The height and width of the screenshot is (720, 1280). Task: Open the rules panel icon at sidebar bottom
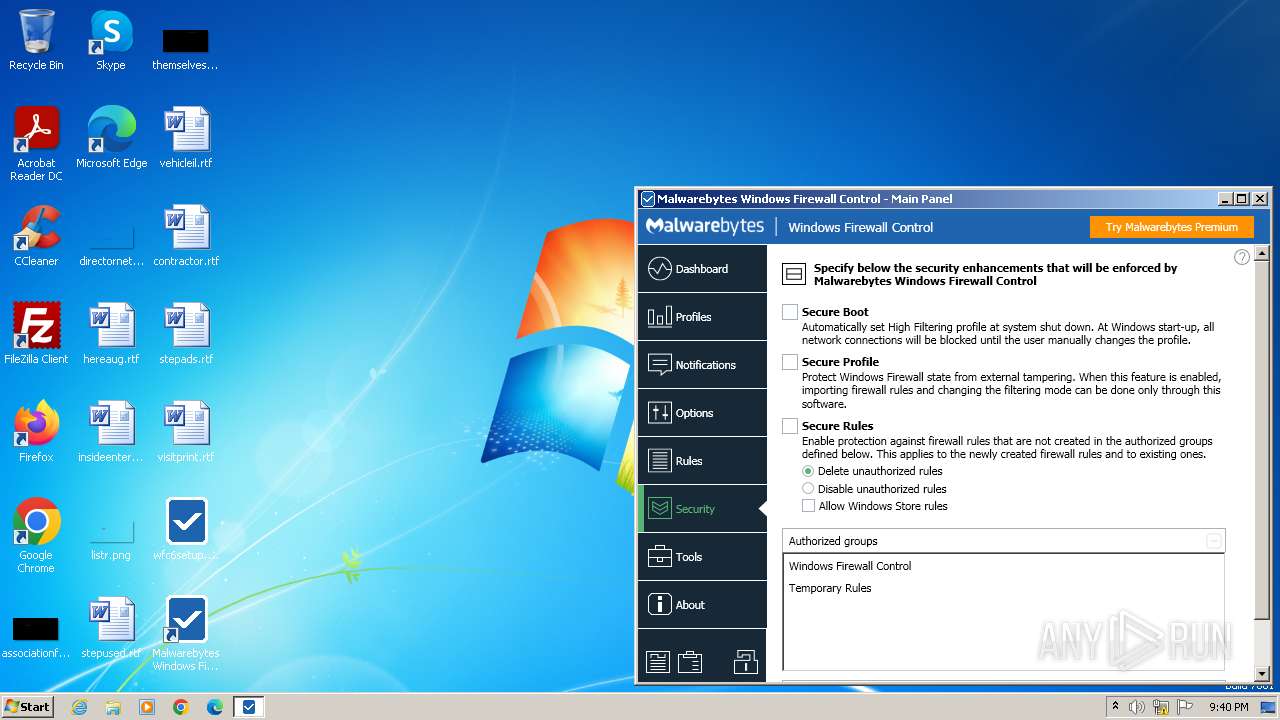click(657, 662)
